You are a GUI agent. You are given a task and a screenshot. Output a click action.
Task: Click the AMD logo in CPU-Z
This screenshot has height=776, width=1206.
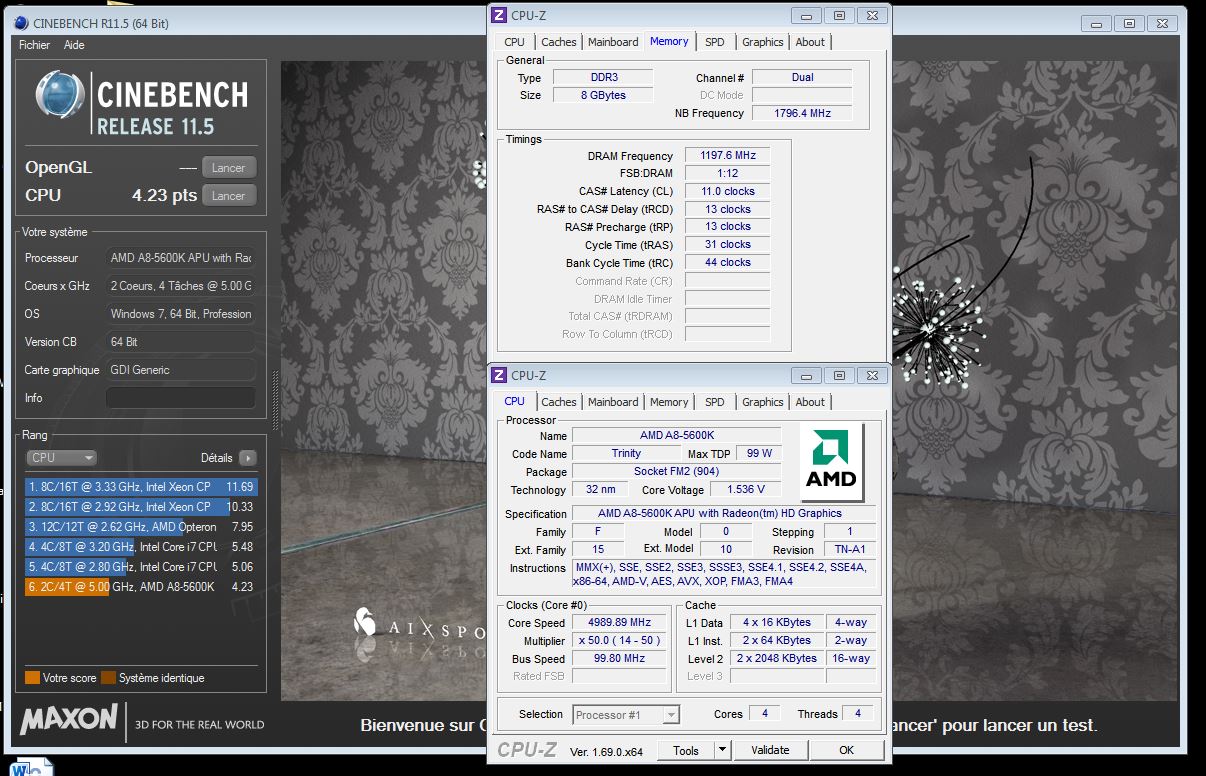click(832, 460)
